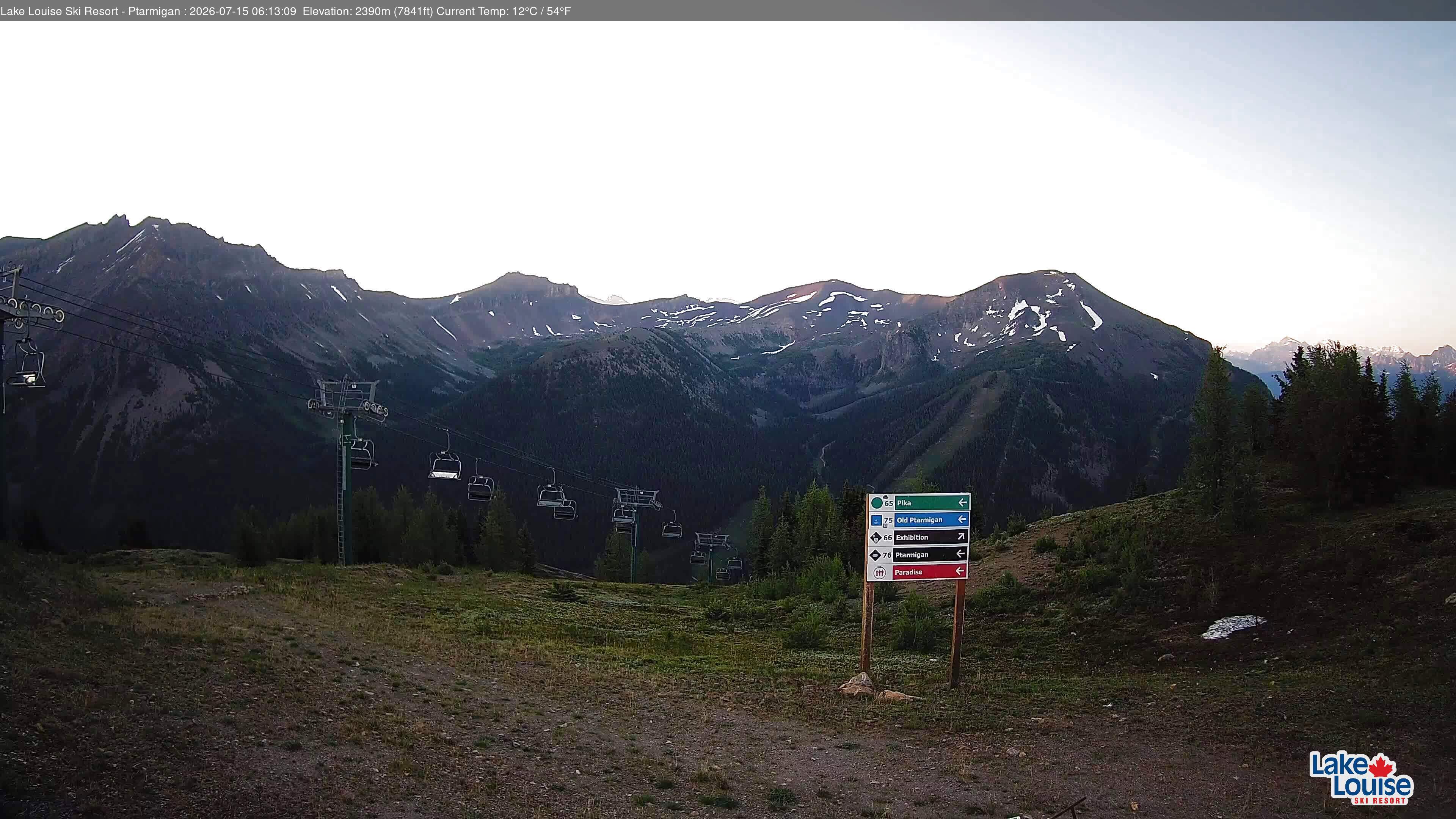Click the diagonal arrow on the Exhibition sign
The height and width of the screenshot is (819, 1456).
click(x=961, y=537)
